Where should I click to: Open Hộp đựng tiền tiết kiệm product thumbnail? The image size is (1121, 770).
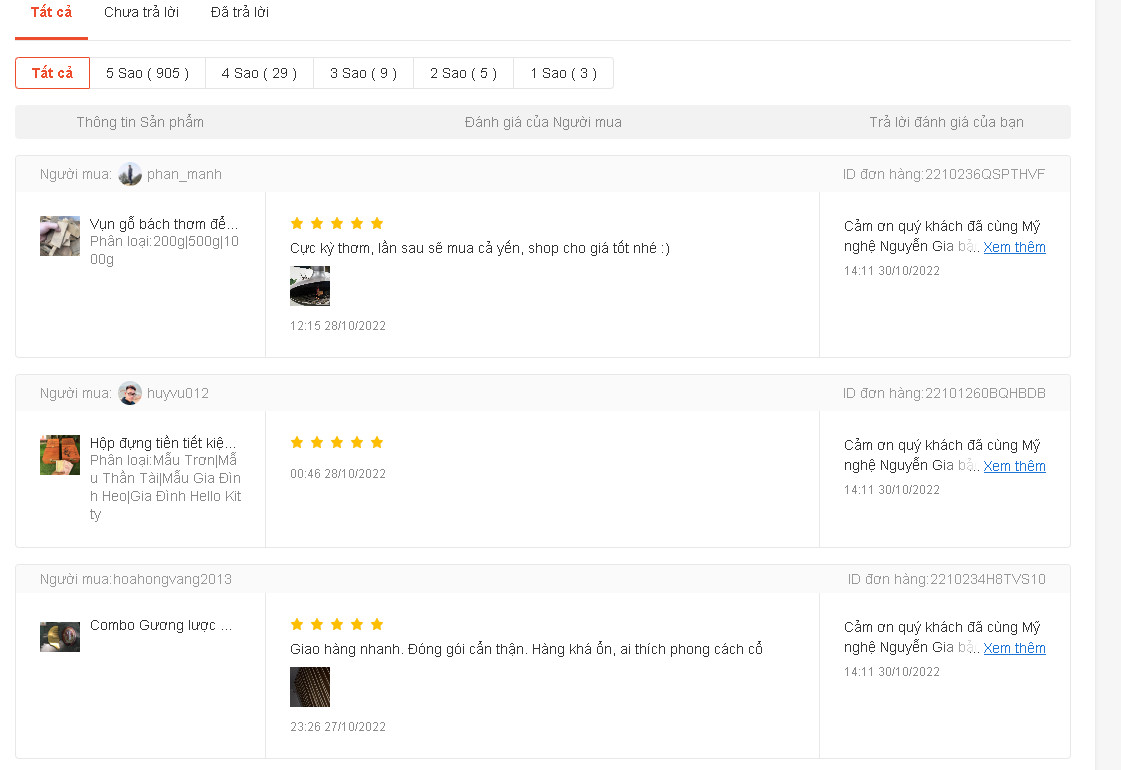click(60, 455)
